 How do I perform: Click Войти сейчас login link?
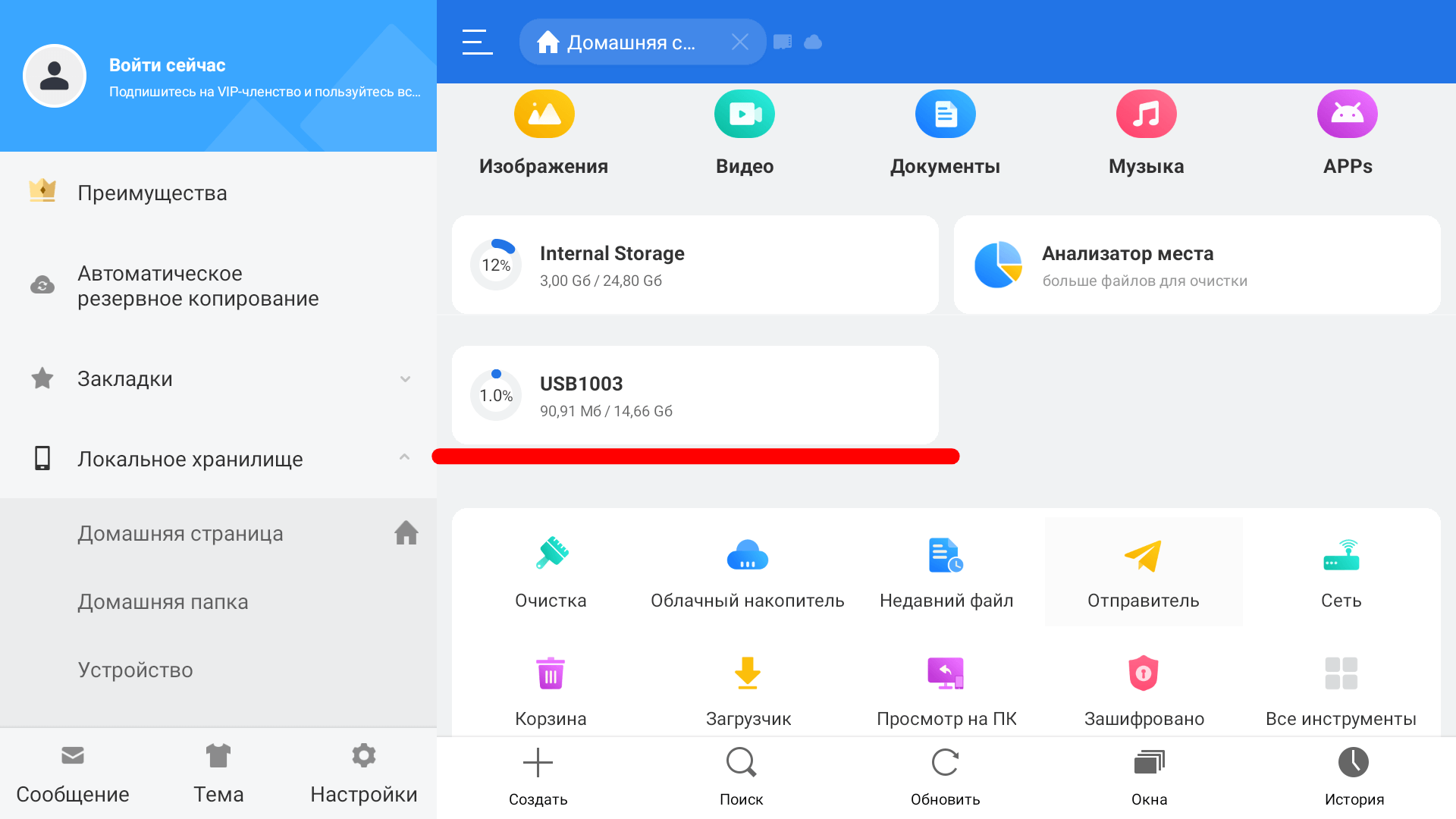[x=168, y=65]
